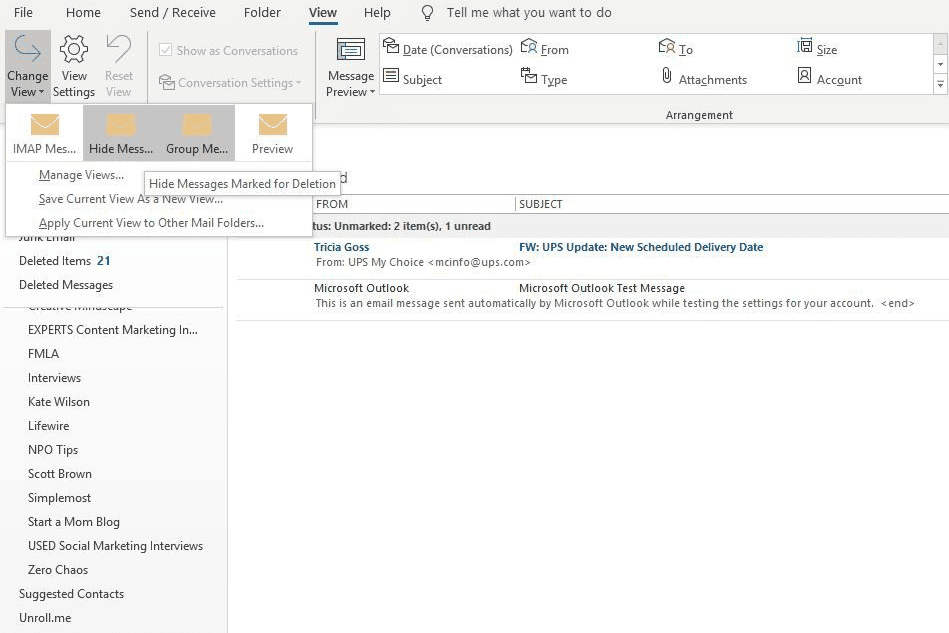Expand the Message Preview options
The width and height of the screenshot is (949, 633).
point(348,64)
